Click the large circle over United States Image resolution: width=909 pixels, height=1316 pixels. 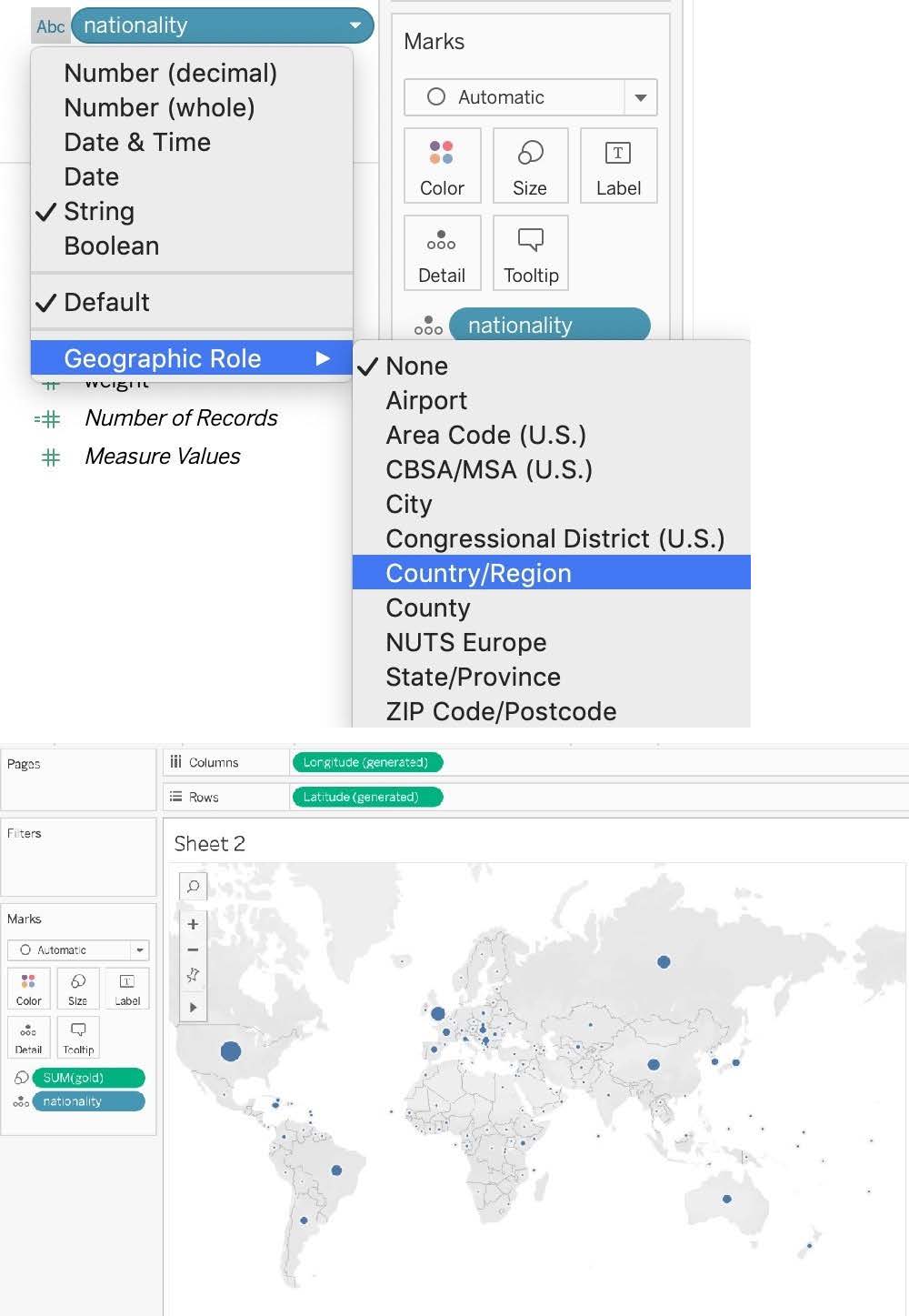(231, 1051)
